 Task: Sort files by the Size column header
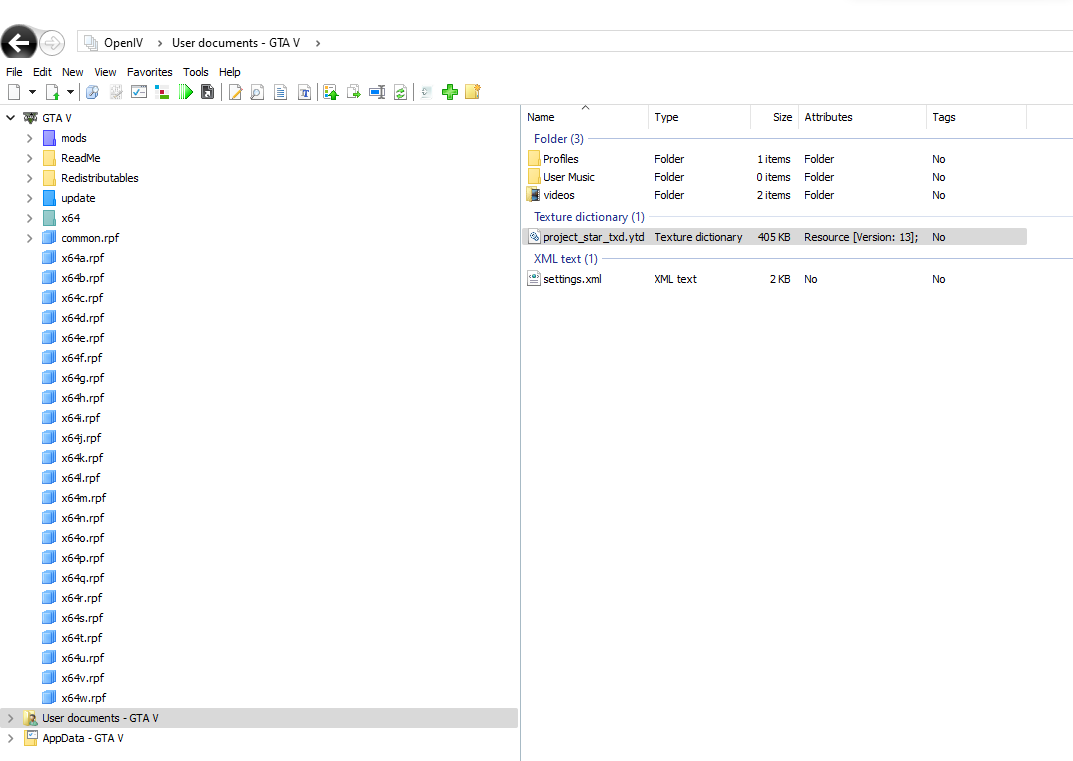coord(782,117)
